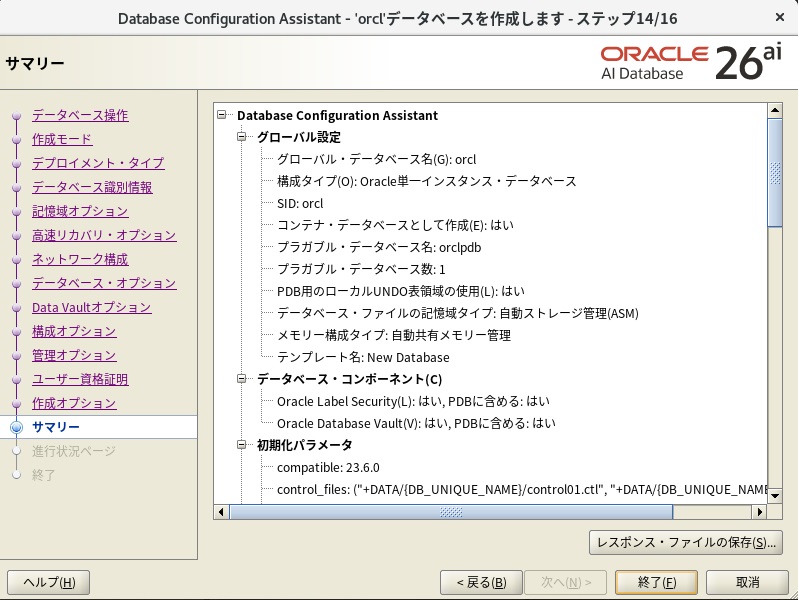Click レスポンス・ファイルの保存(S)... button
798x600 pixels.
tap(686, 542)
